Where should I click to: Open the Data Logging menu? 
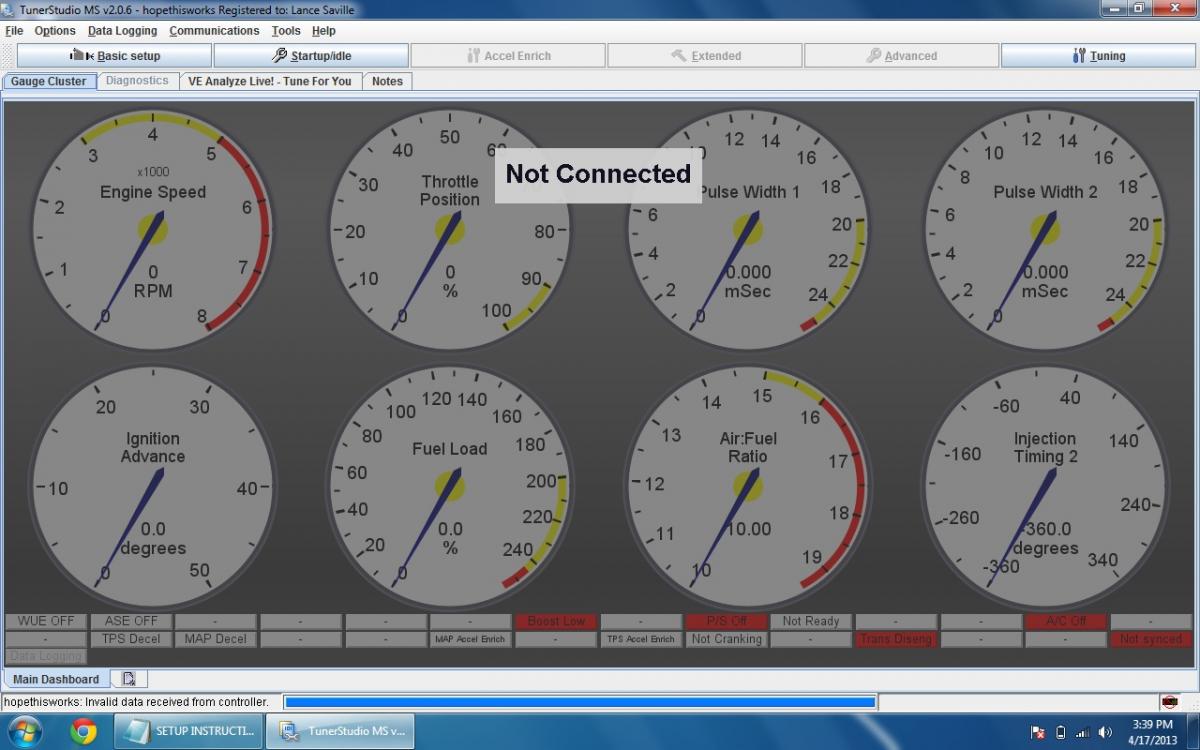(x=122, y=31)
